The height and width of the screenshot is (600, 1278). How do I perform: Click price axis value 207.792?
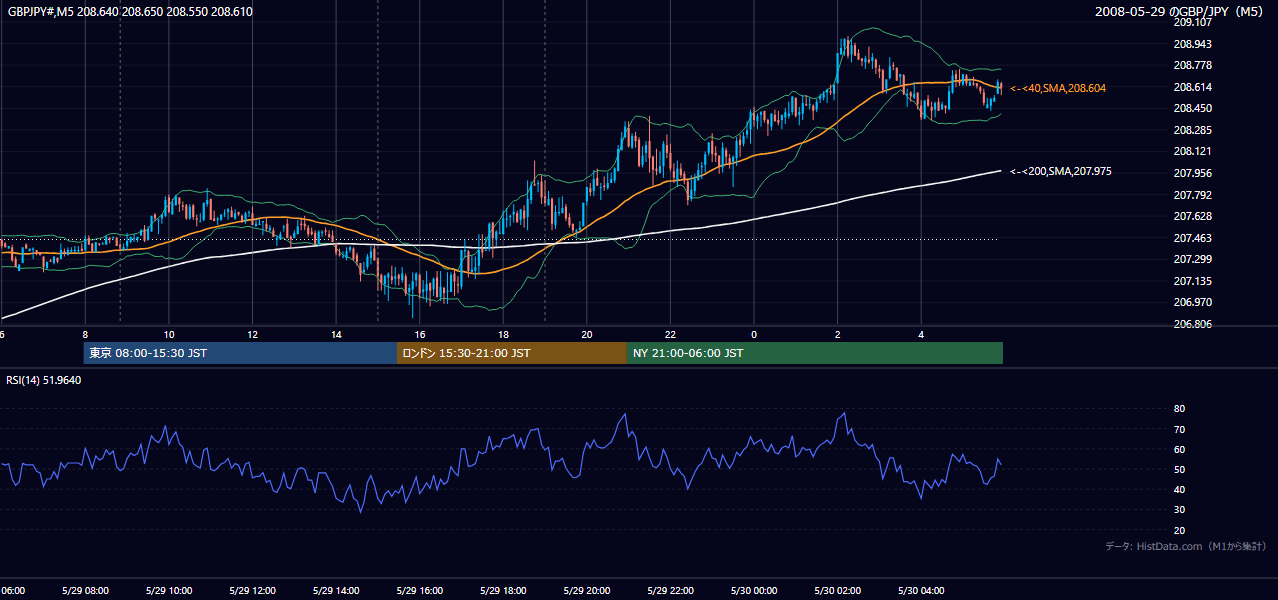tap(1192, 194)
